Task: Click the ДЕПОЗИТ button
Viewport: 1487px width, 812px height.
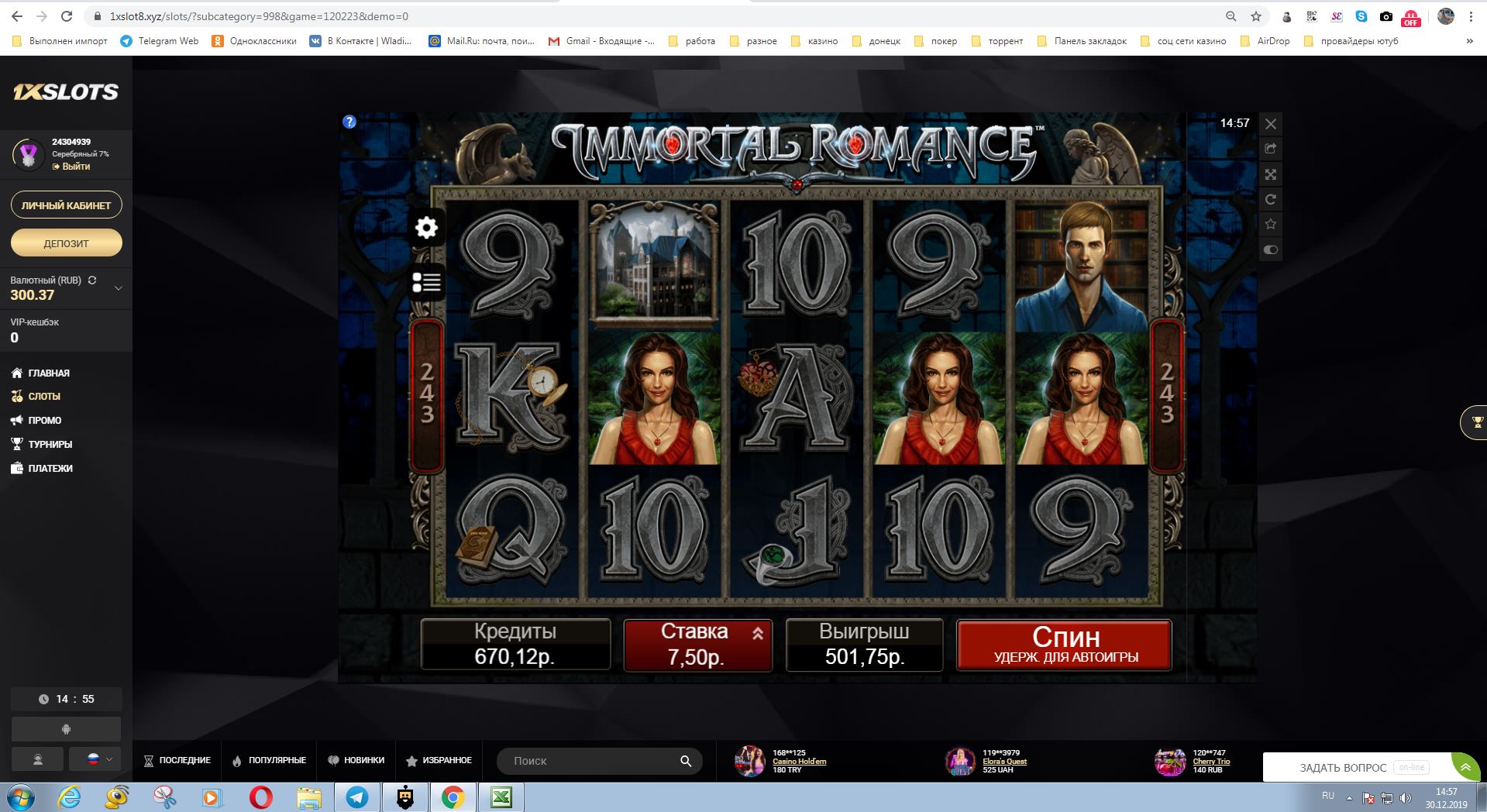Action: pyautogui.click(x=67, y=243)
